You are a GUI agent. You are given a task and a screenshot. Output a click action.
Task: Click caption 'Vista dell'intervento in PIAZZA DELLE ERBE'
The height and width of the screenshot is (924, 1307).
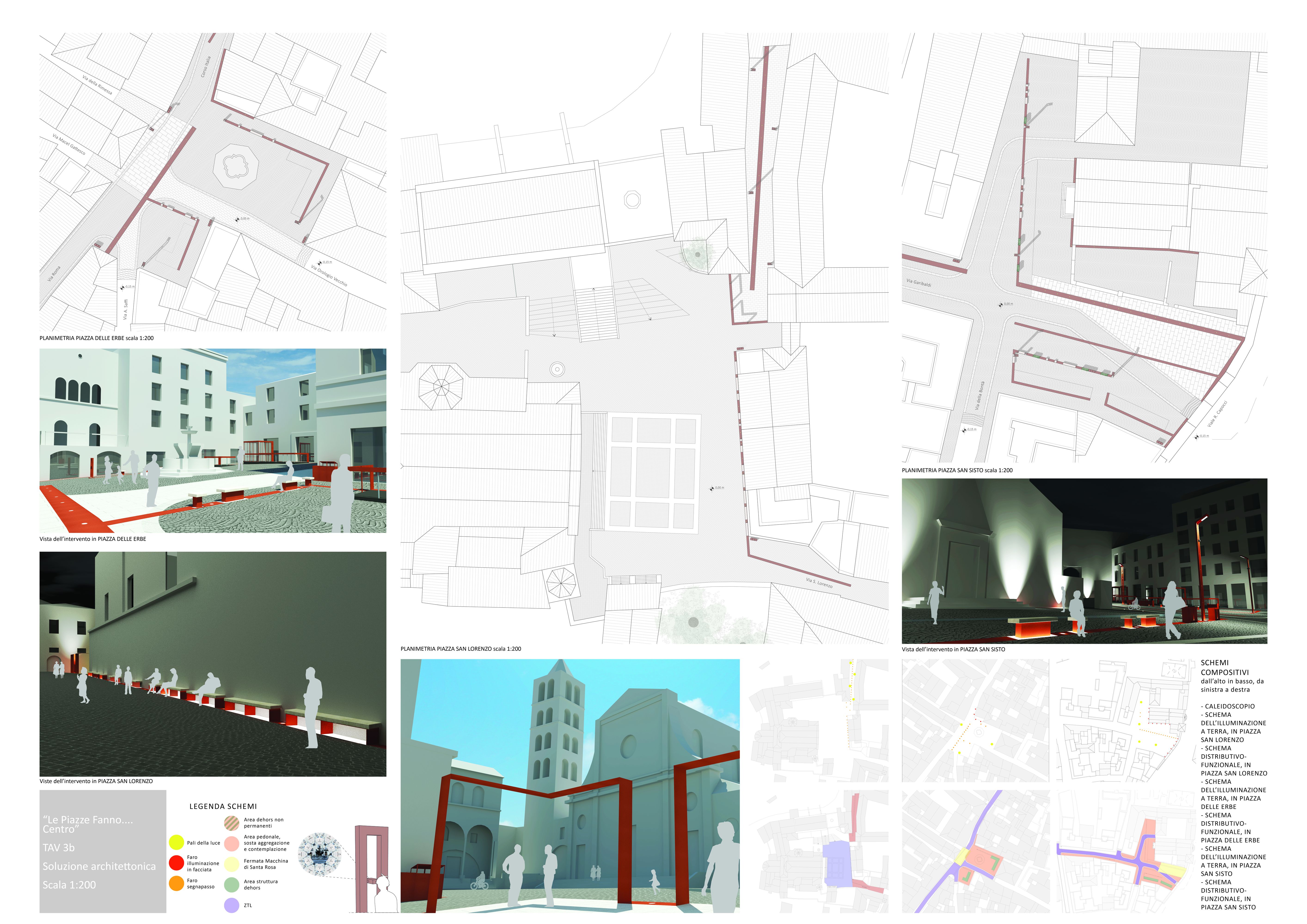tap(93, 539)
